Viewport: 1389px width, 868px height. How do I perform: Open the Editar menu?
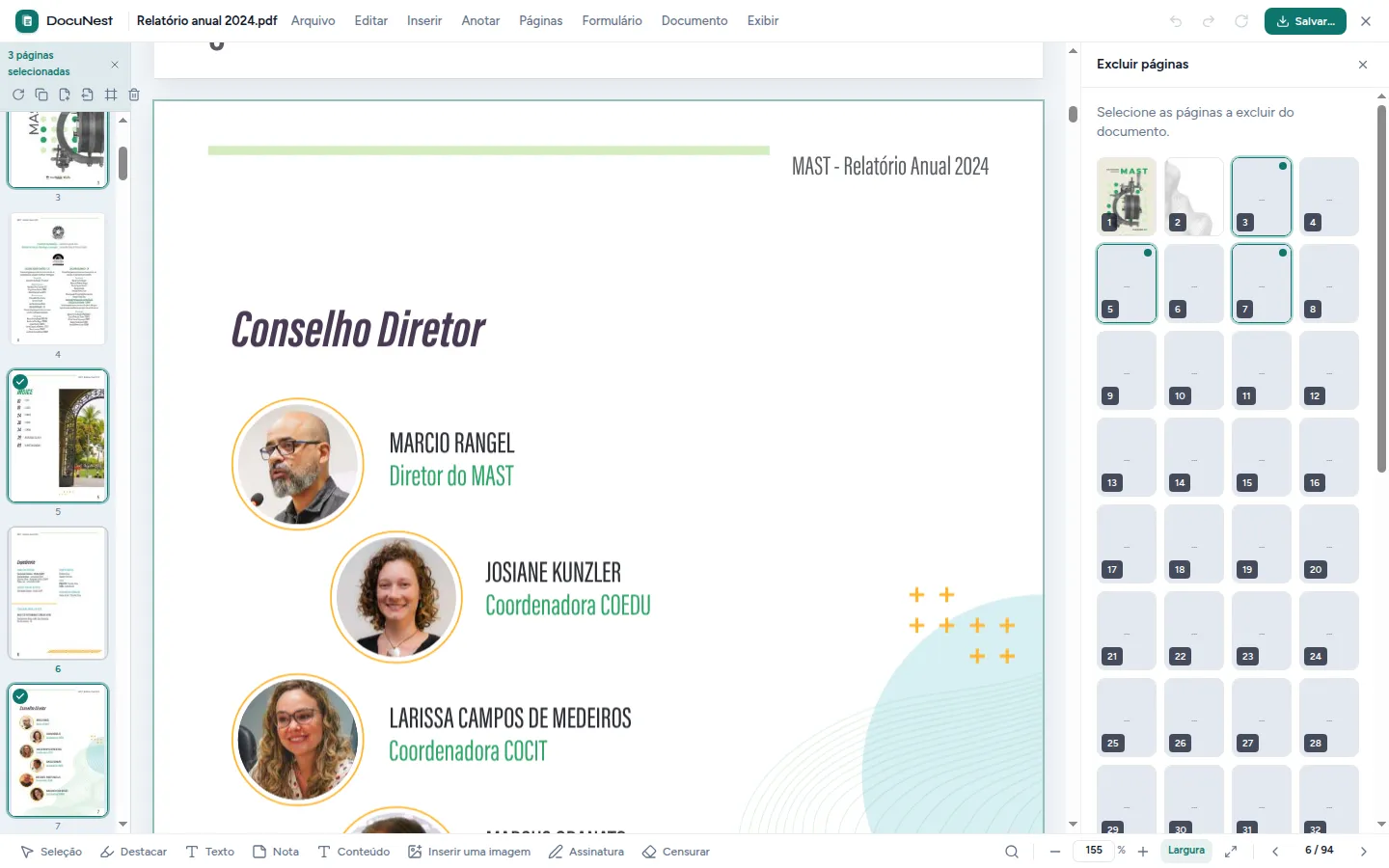(371, 21)
